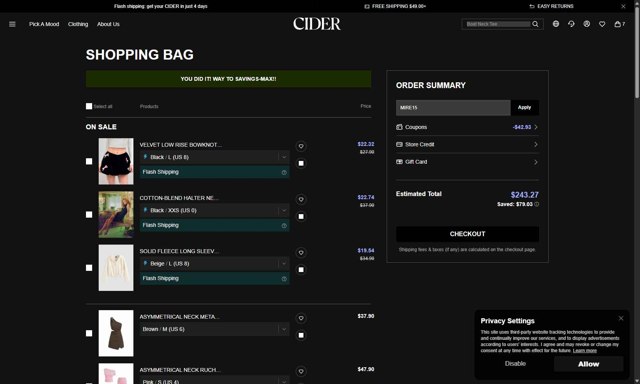Click the Apply coupon button
640x384 pixels.
[x=524, y=107]
